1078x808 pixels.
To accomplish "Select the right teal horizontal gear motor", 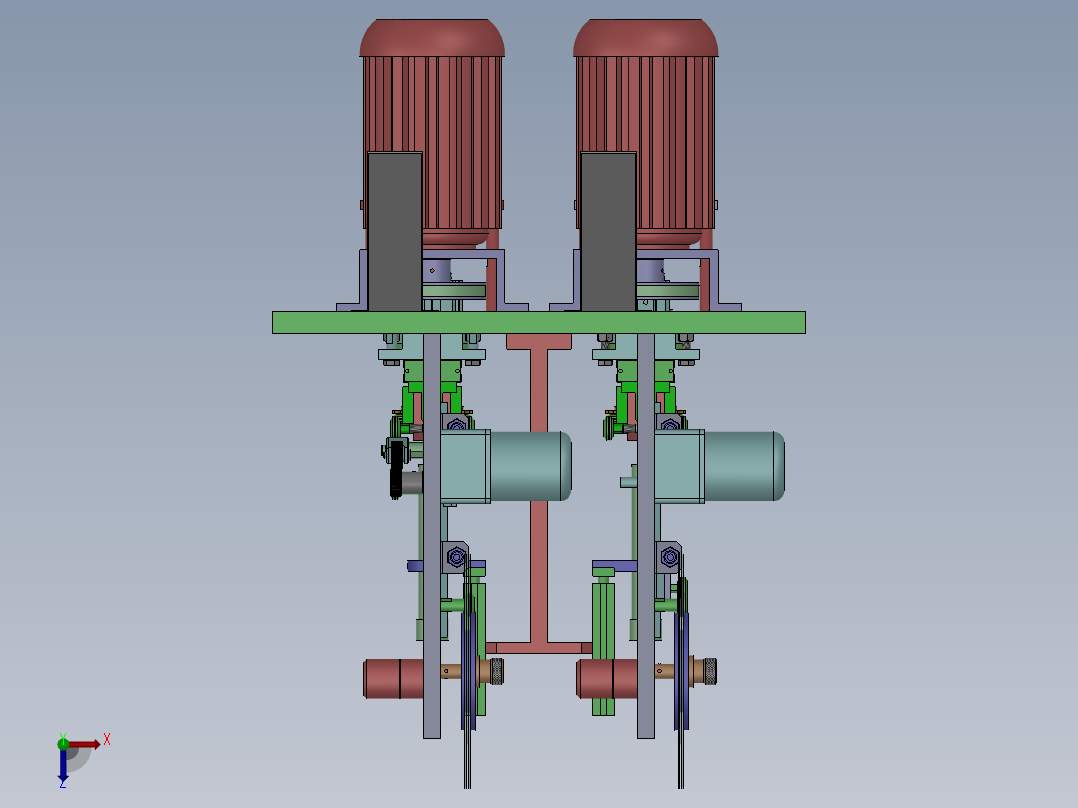I will 718,466.
